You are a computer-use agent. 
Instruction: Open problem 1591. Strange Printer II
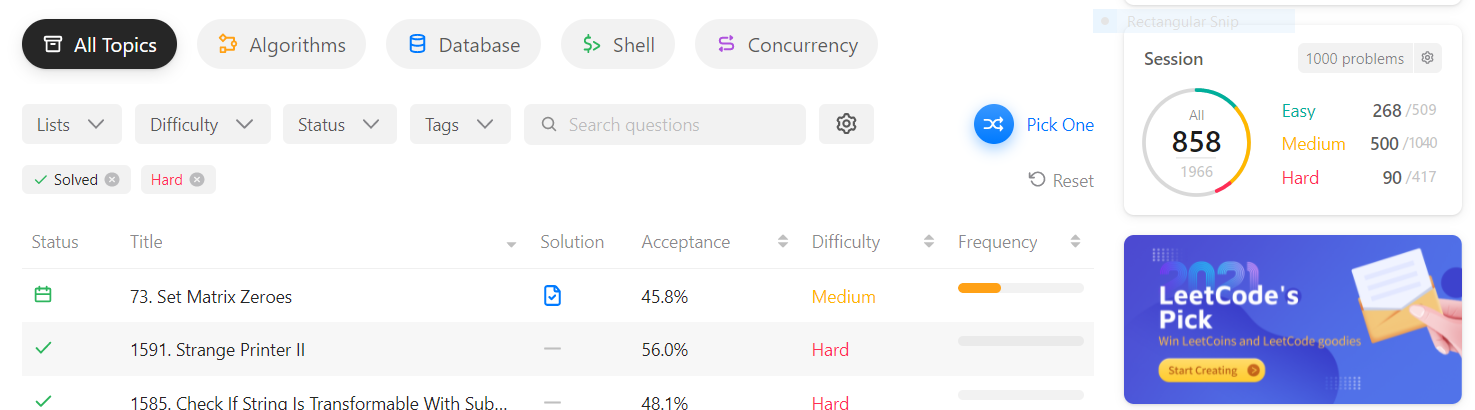point(218,350)
